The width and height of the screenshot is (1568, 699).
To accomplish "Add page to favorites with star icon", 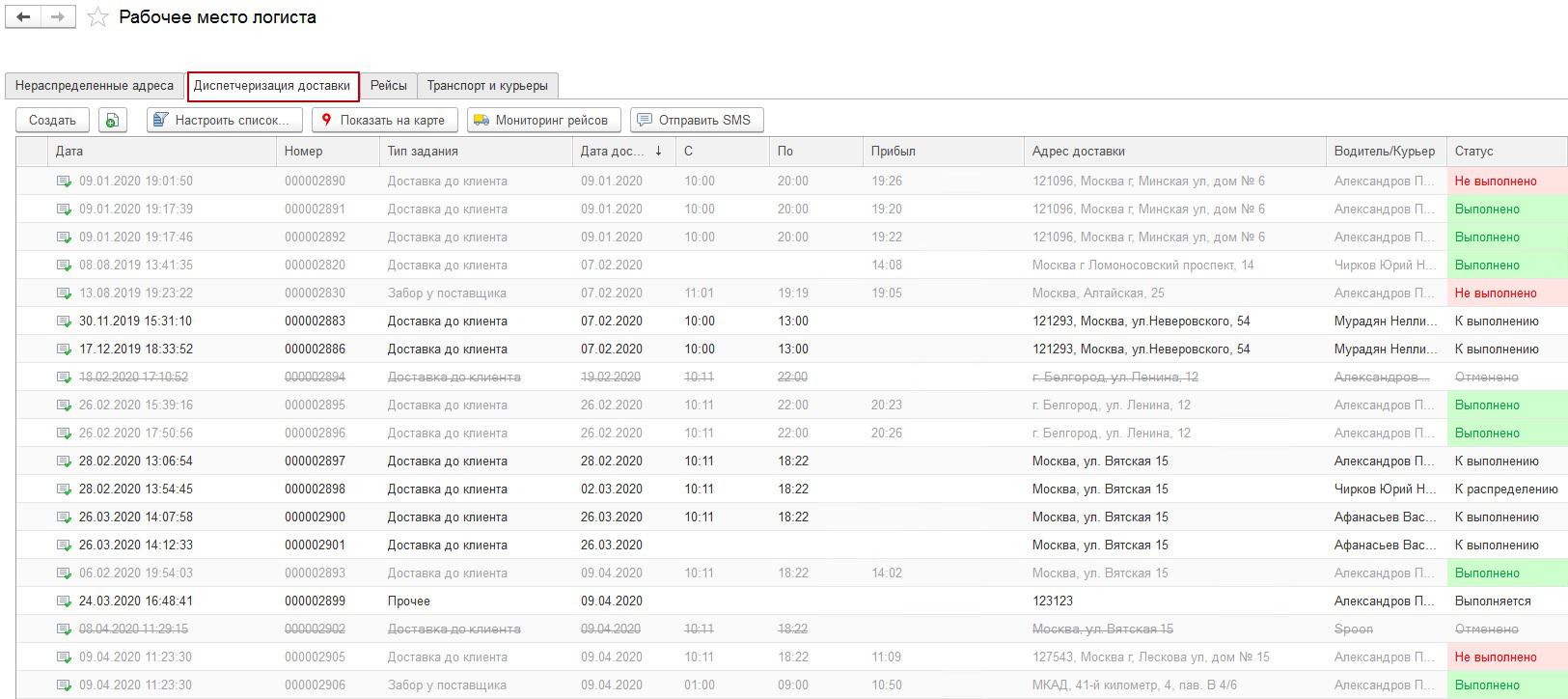I will pyautogui.click(x=97, y=17).
